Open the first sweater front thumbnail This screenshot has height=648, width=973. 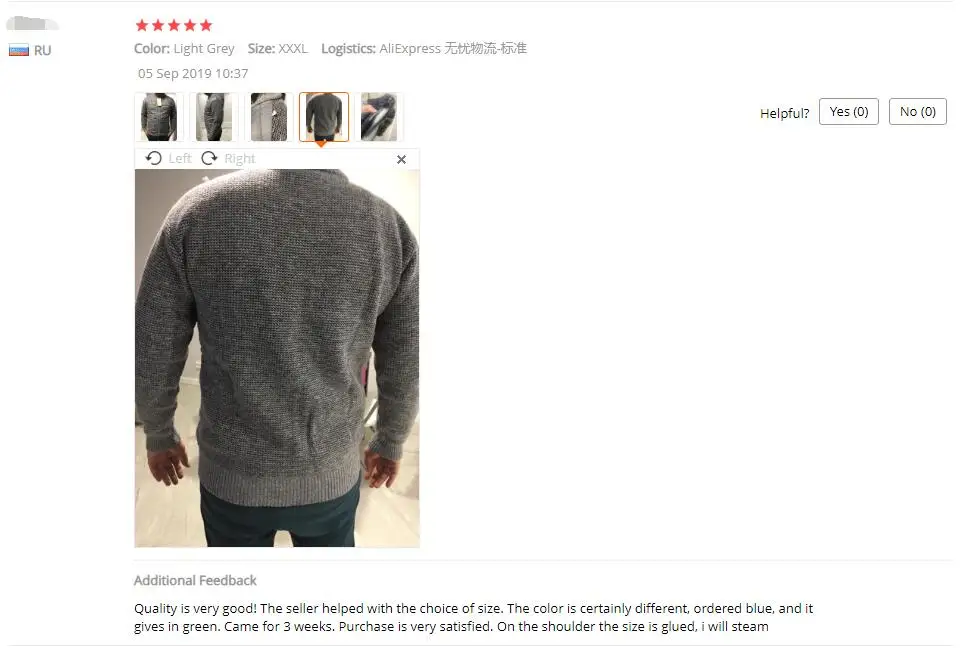pyautogui.click(x=159, y=117)
